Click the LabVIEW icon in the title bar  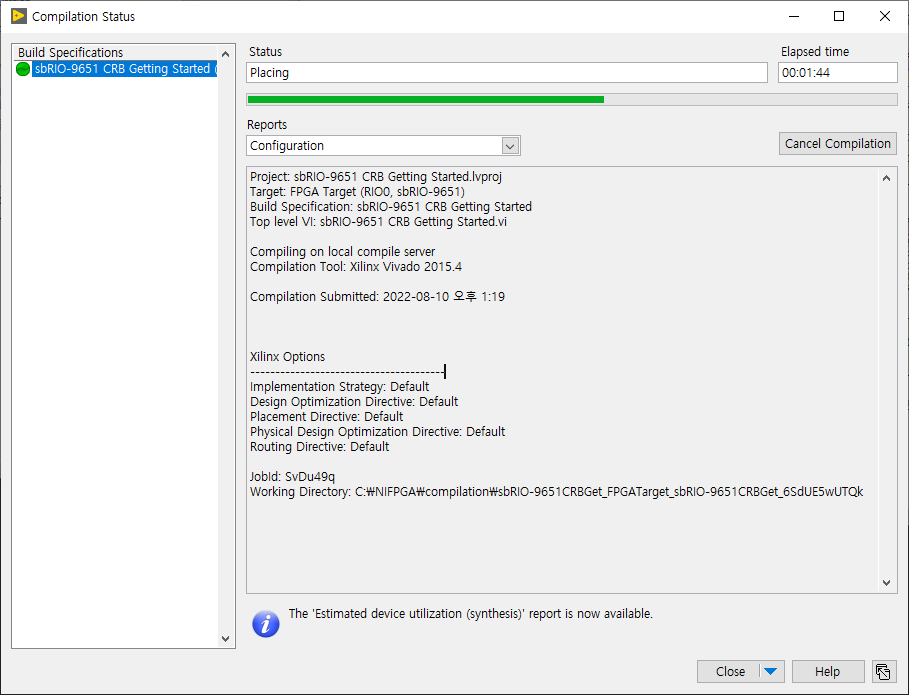click(x=19, y=16)
